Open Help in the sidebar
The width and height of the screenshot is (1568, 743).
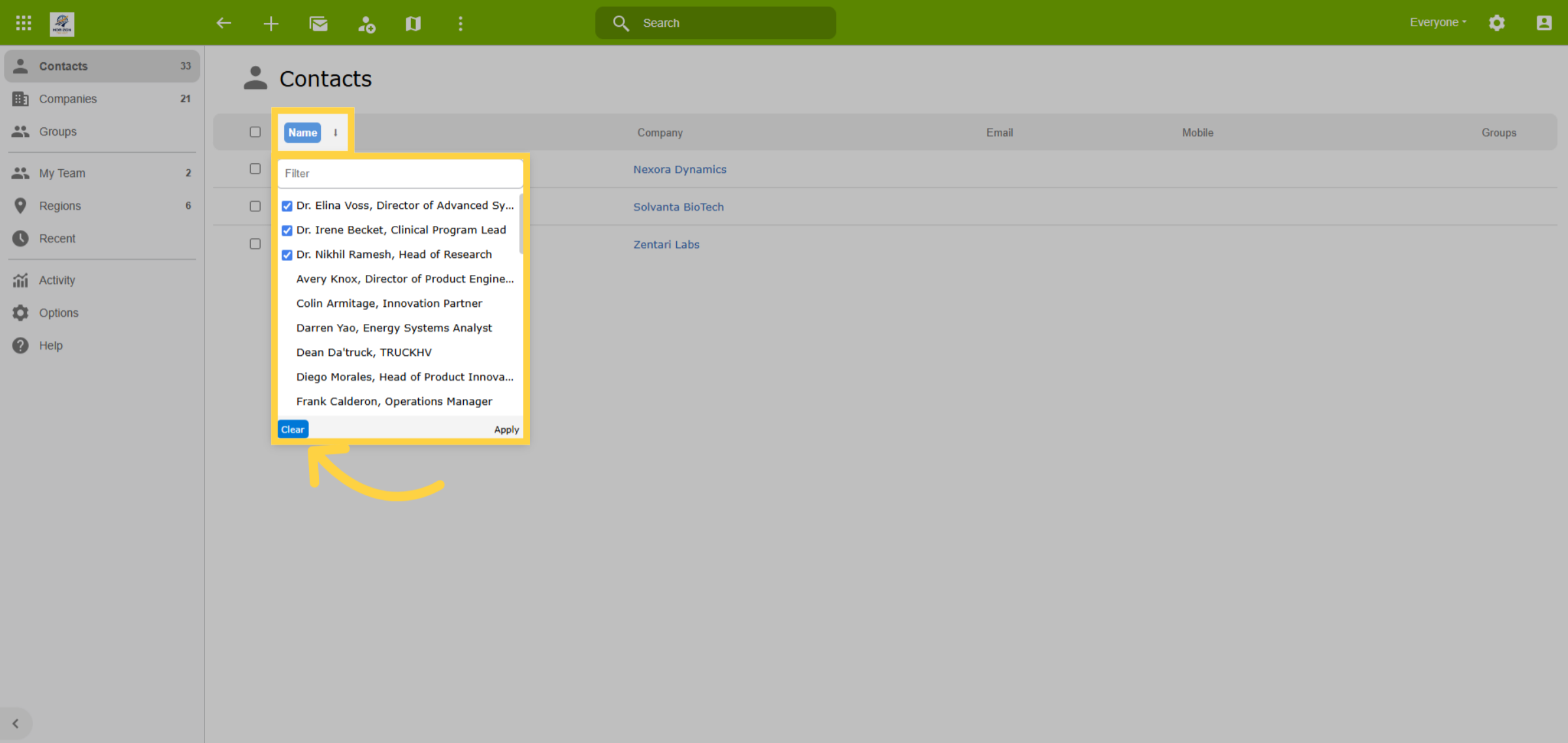(102, 345)
